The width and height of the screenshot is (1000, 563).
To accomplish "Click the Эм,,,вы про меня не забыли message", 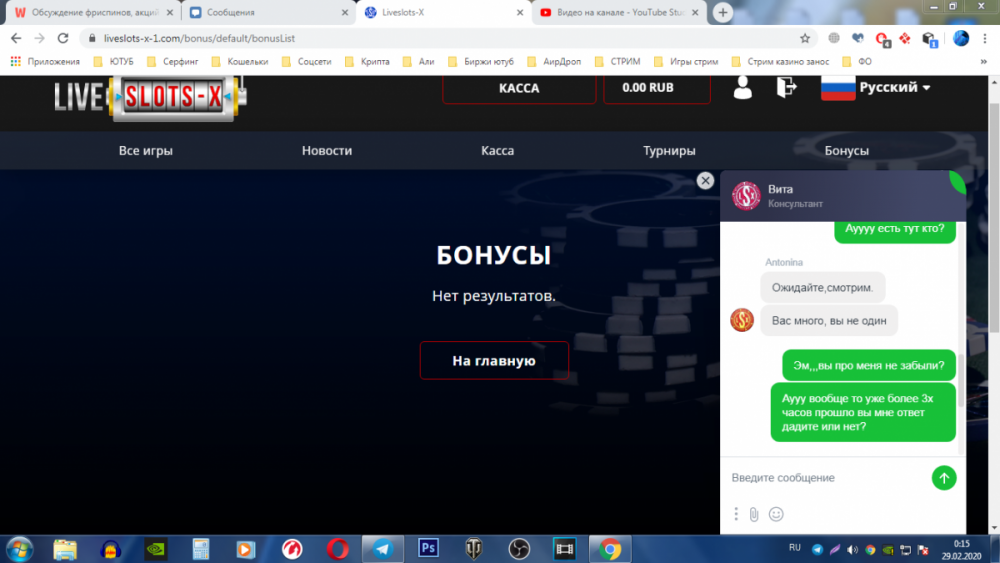I will (x=869, y=365).
